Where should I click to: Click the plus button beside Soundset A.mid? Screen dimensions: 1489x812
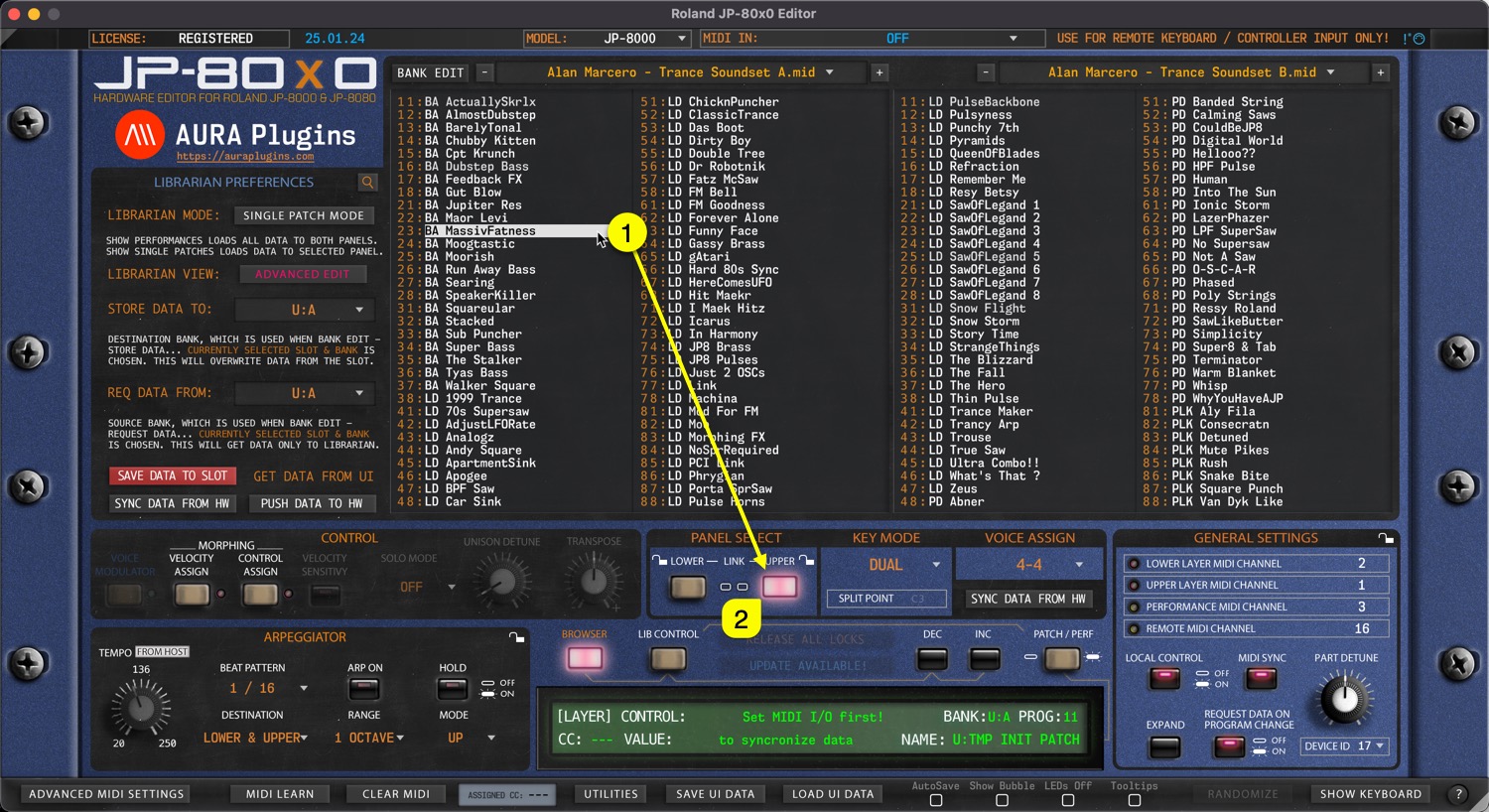click(879, 72)
